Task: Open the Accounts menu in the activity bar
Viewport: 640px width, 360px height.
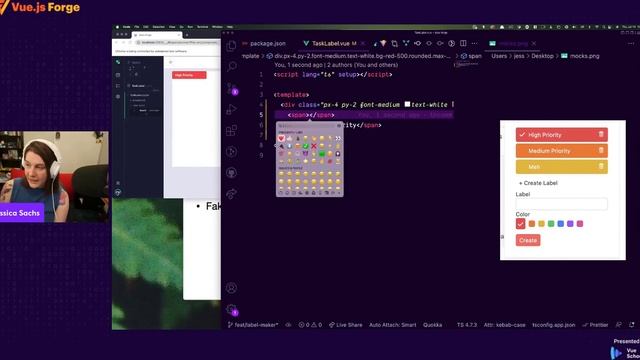Action: click(231, 288)
